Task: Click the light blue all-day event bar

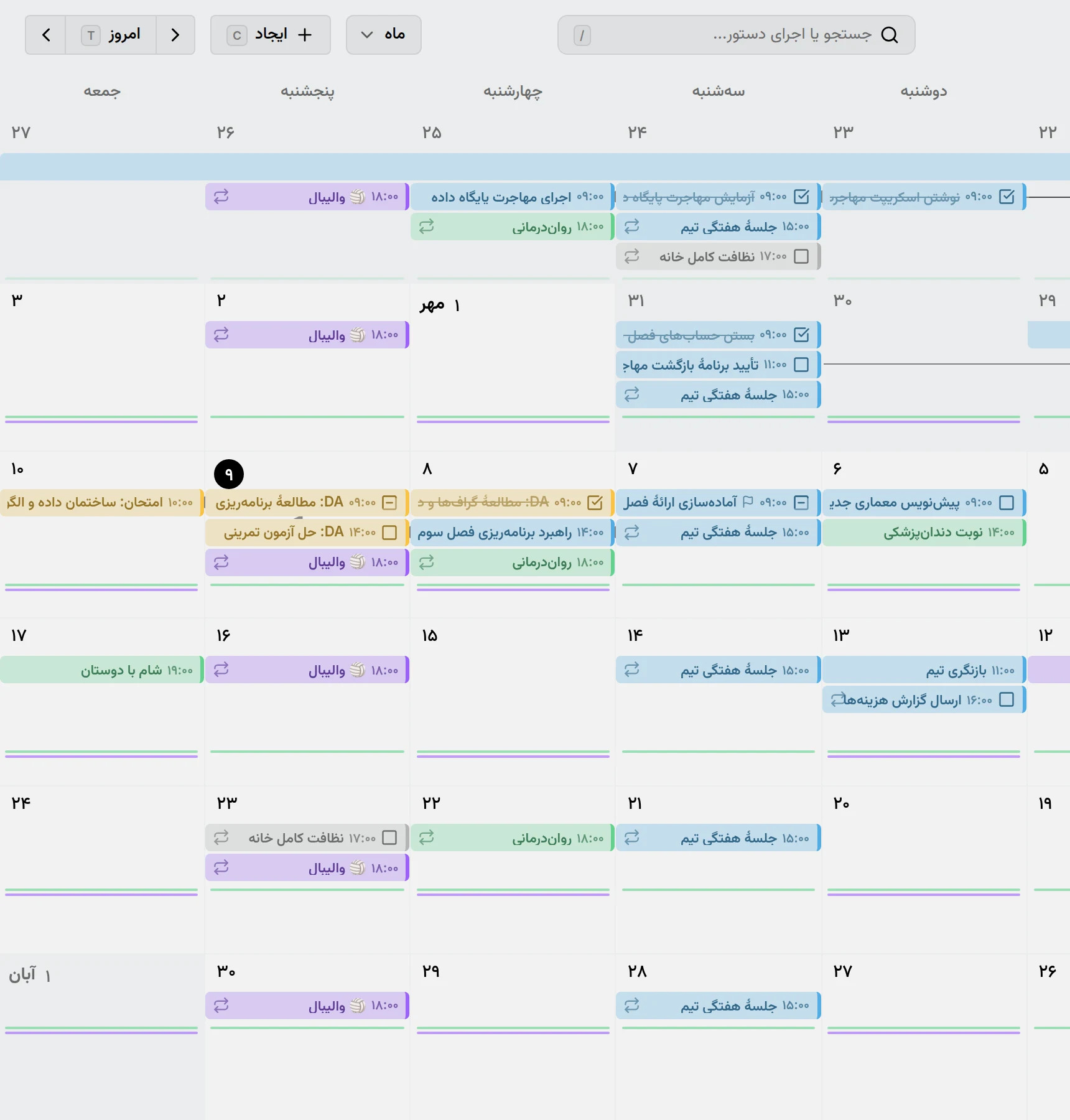Action: [x=535, y=167]
